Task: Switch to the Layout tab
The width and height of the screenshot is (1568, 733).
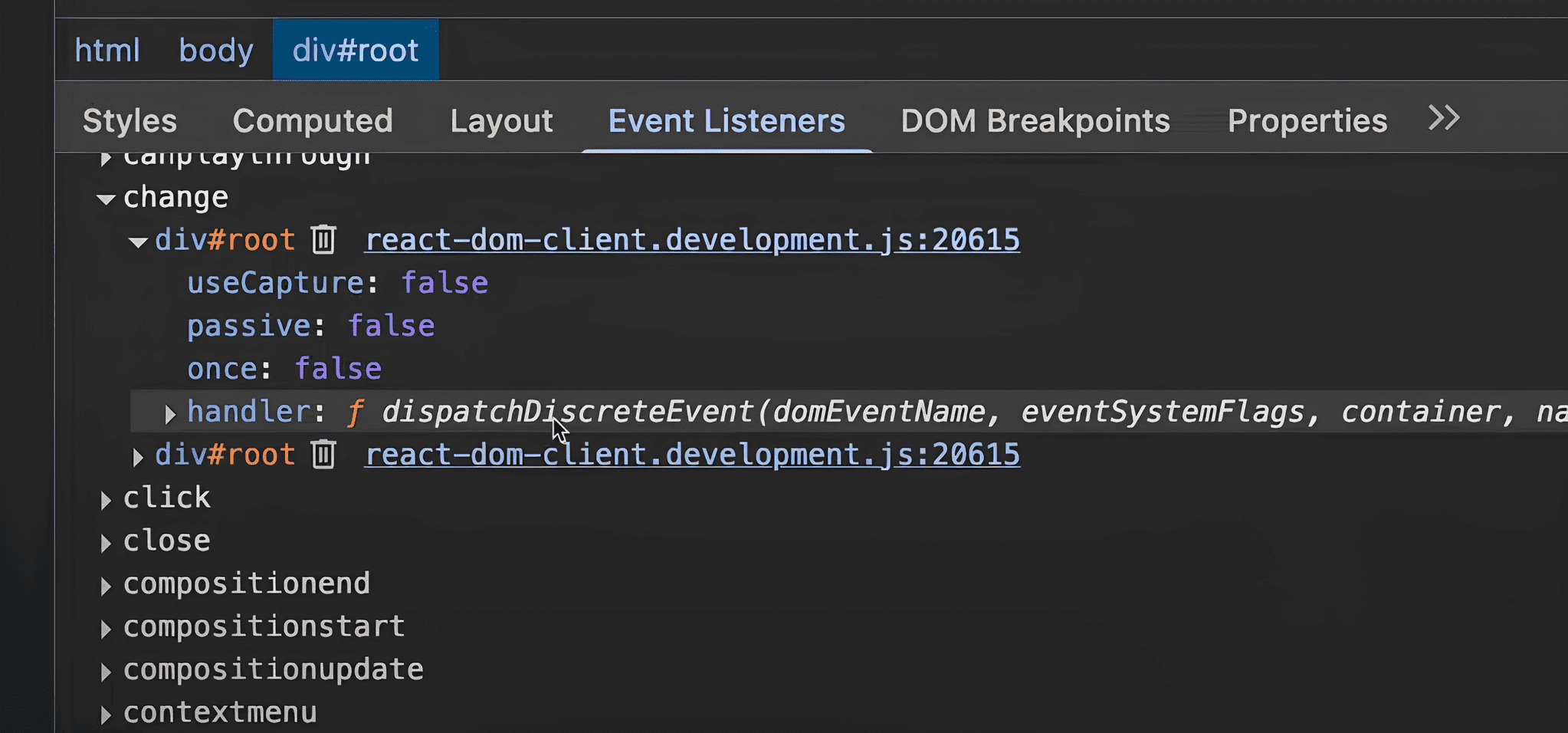Action: tap(501, 120)
